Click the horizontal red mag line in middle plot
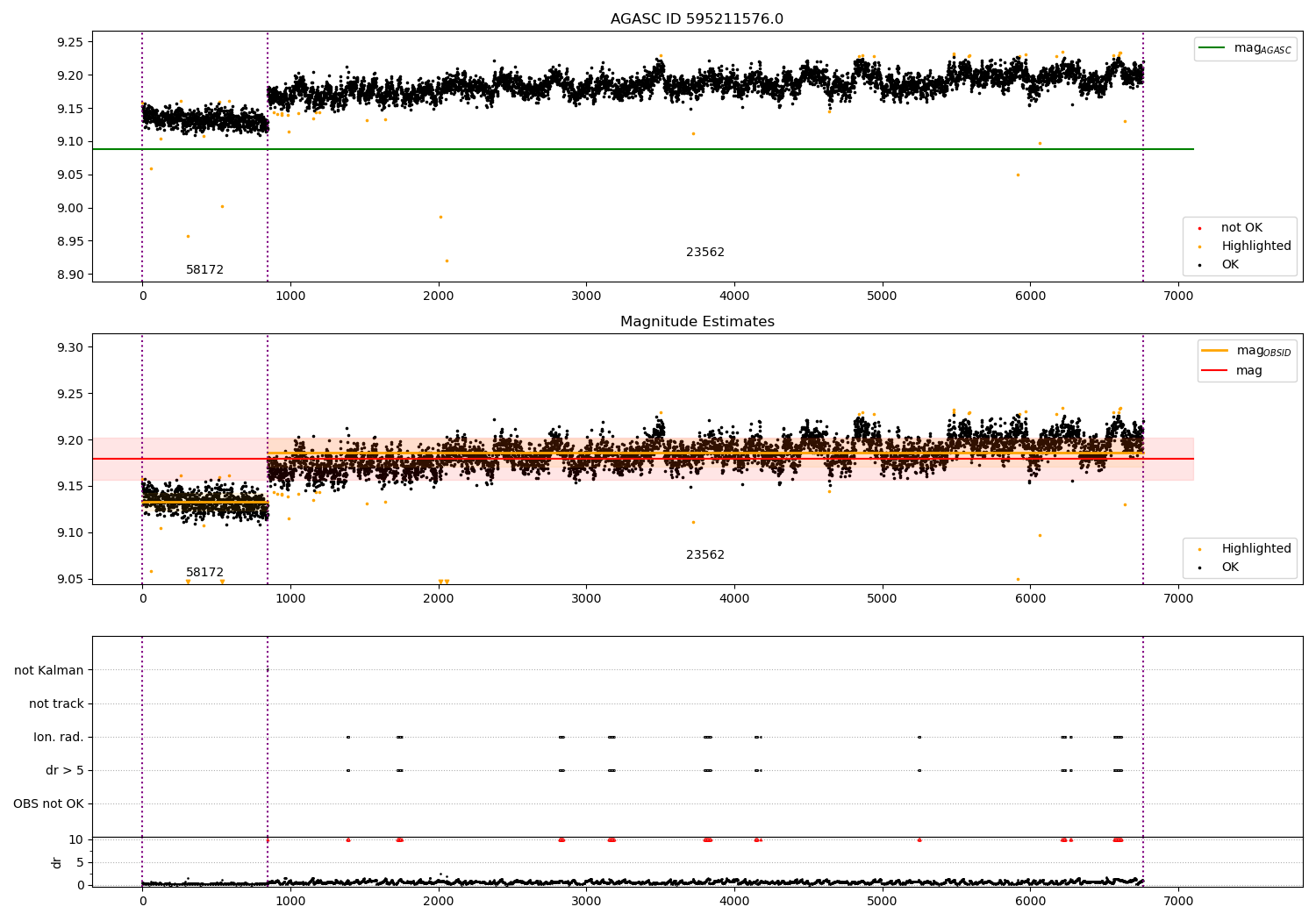Screen dimensions: 1316x921 643,459
